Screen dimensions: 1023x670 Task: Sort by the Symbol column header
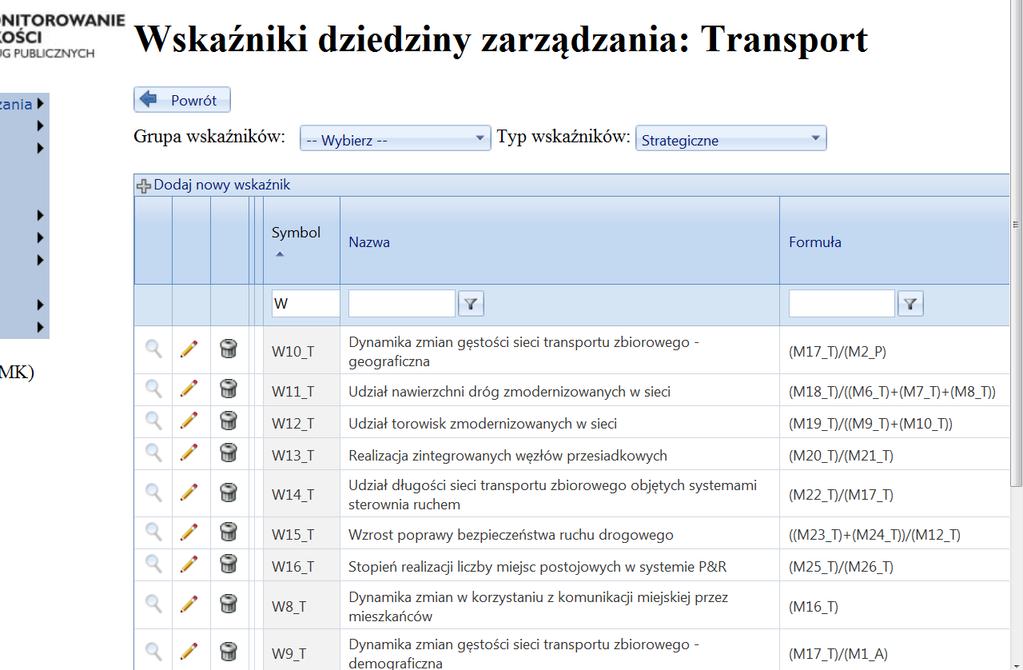coord(296,232)
